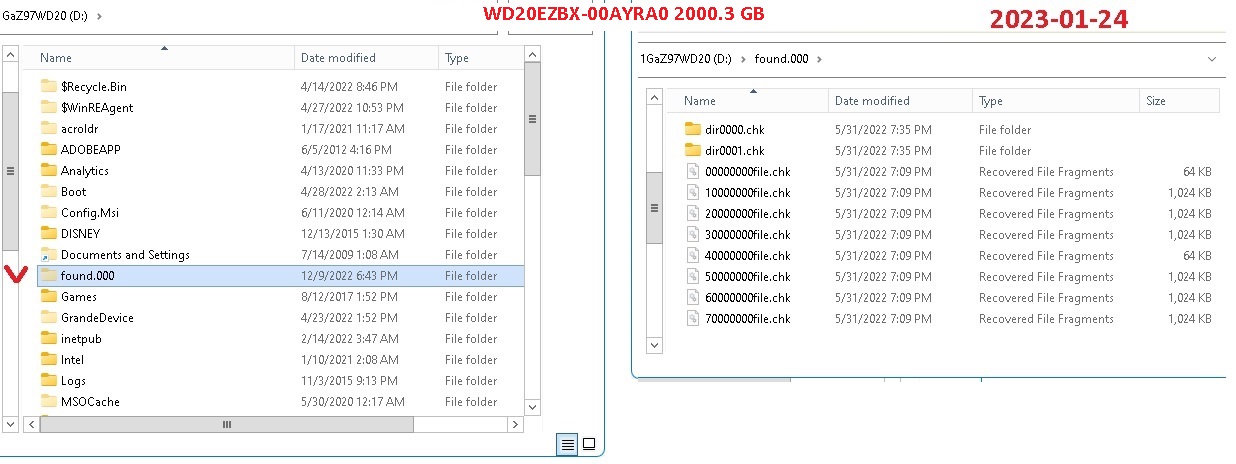Click the 6/5/2012 4:16 PM date cell
Image resolution: width=1236 pixels, height=464 pixels.
point(345,150)
